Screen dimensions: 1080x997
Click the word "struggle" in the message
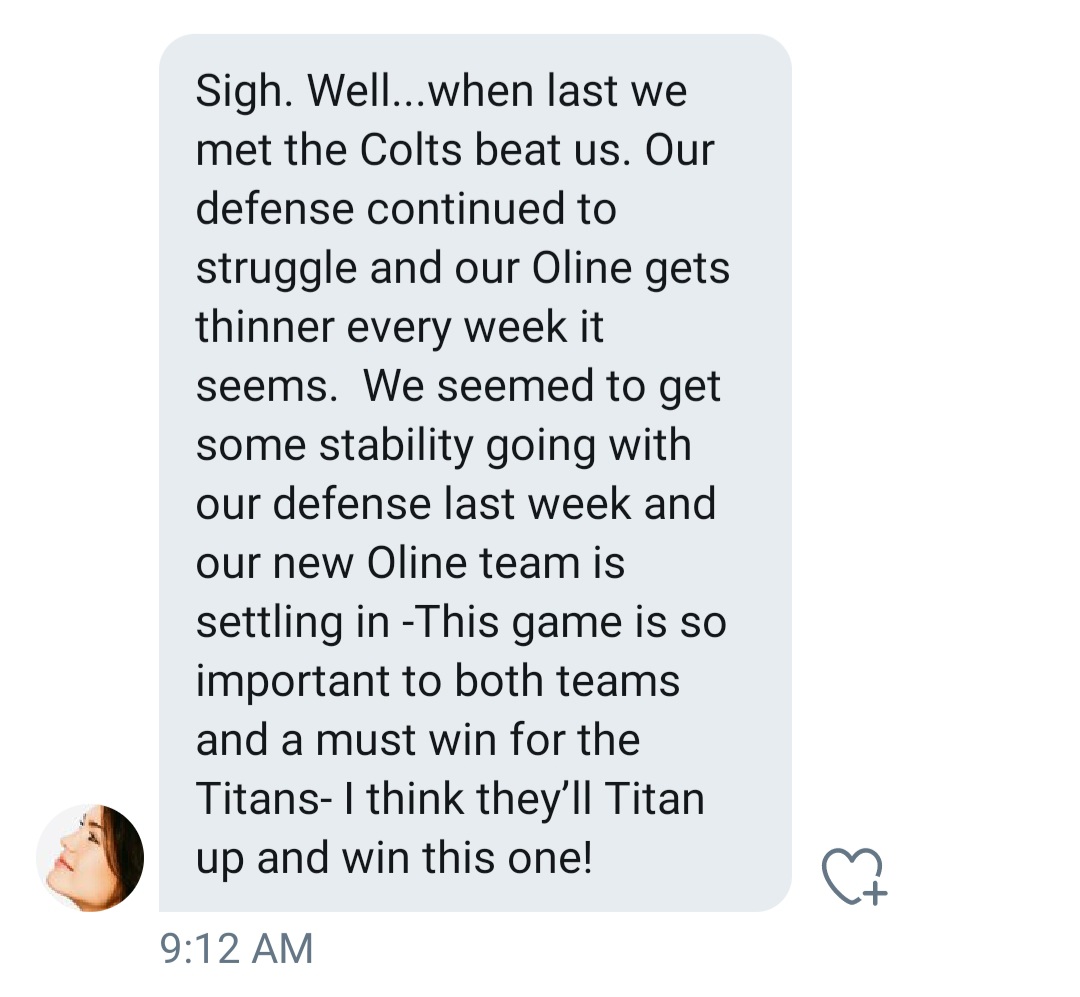click(x=276, y=269)
